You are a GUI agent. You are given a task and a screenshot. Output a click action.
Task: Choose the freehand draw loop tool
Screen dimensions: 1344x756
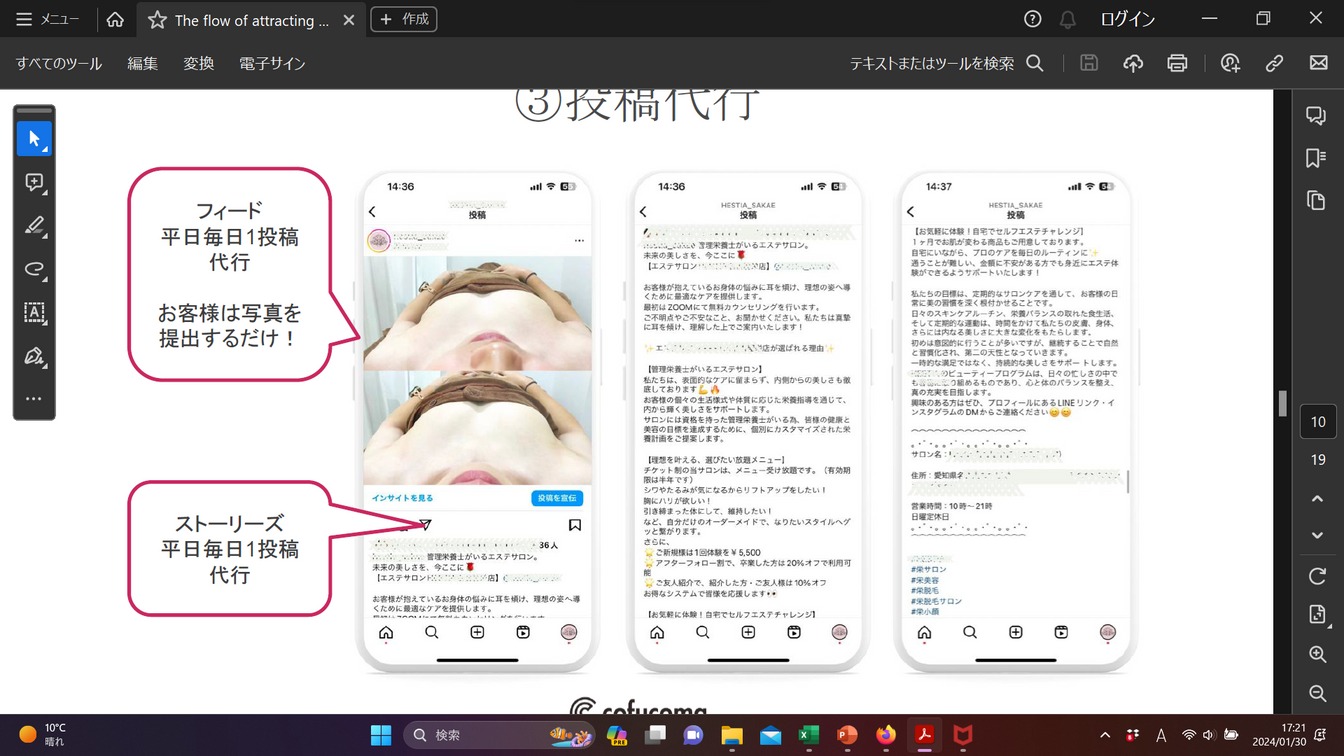tap(34, 269)
